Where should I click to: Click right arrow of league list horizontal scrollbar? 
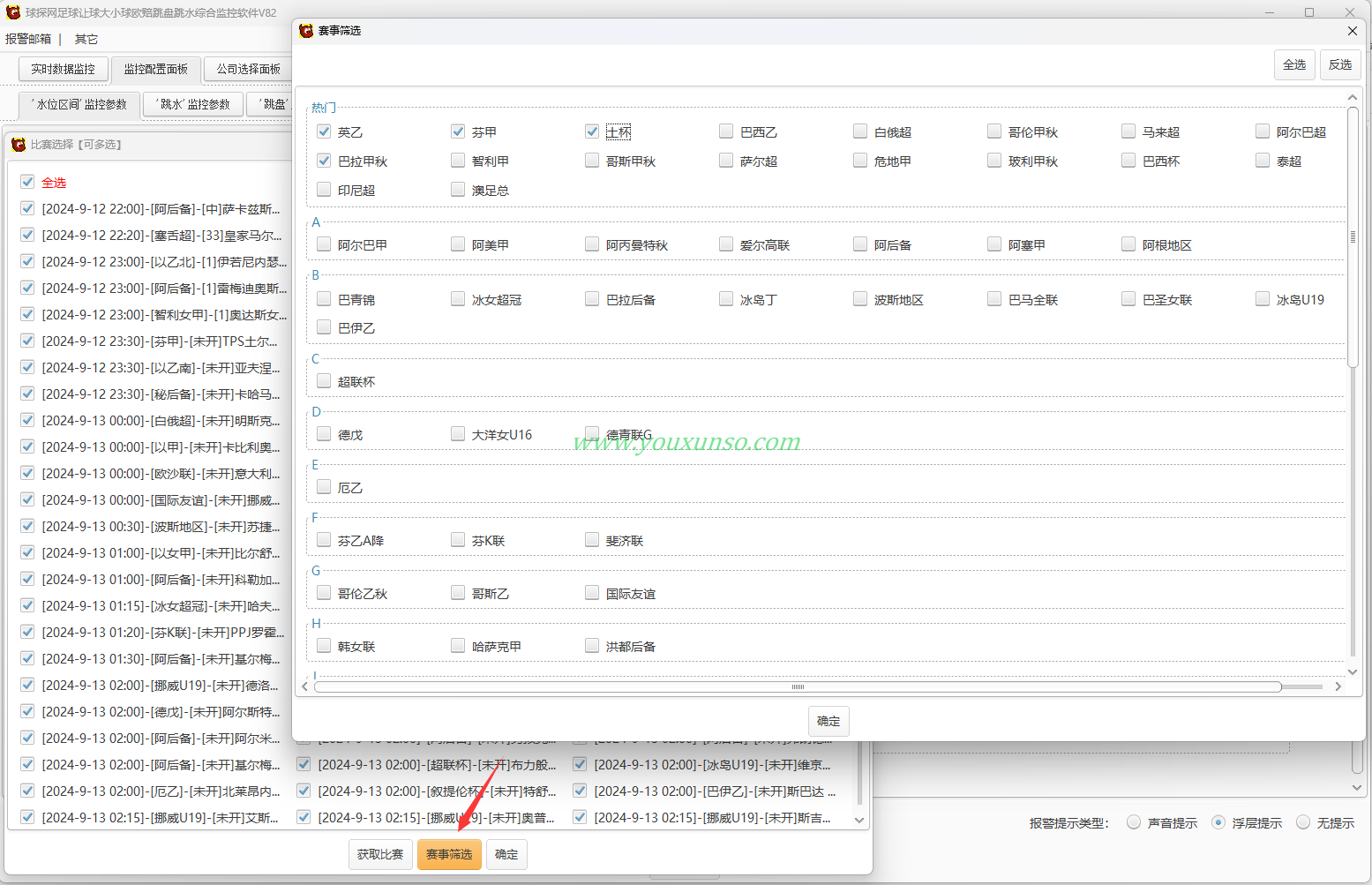pos(1338,686)
